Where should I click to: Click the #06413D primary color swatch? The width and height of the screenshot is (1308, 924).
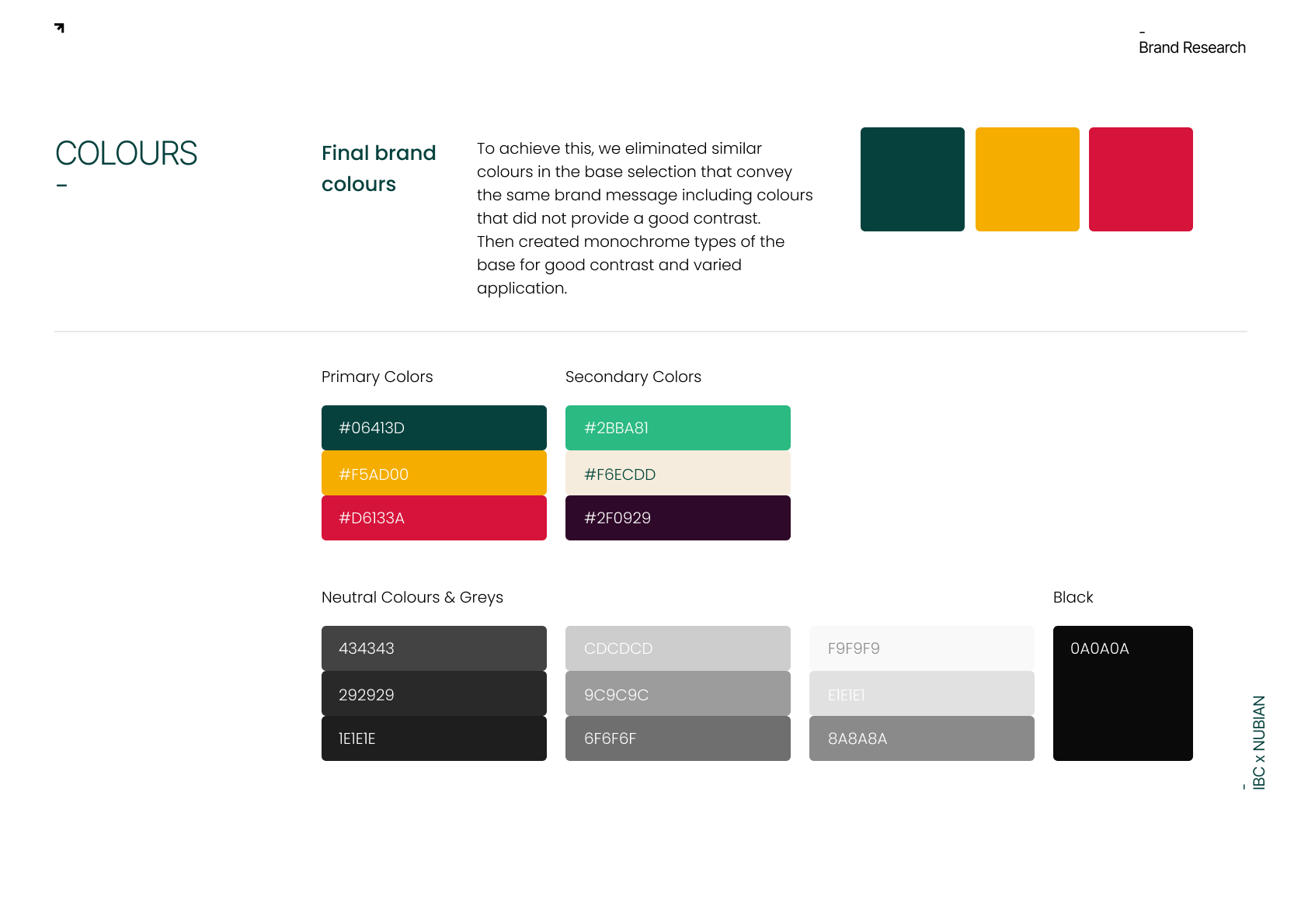click(433, 428)
